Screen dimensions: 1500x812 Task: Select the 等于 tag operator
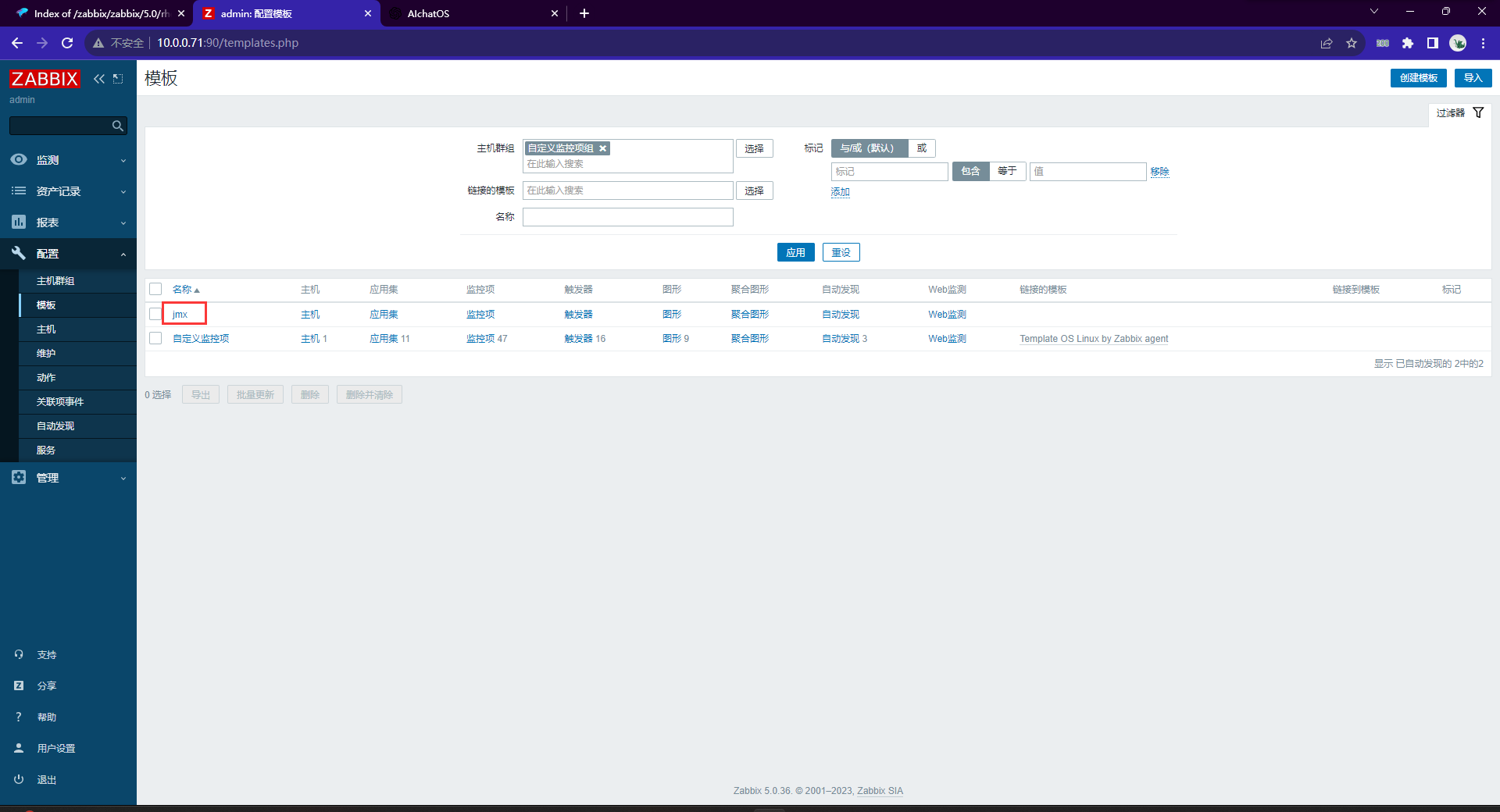tap(1007, 171)
